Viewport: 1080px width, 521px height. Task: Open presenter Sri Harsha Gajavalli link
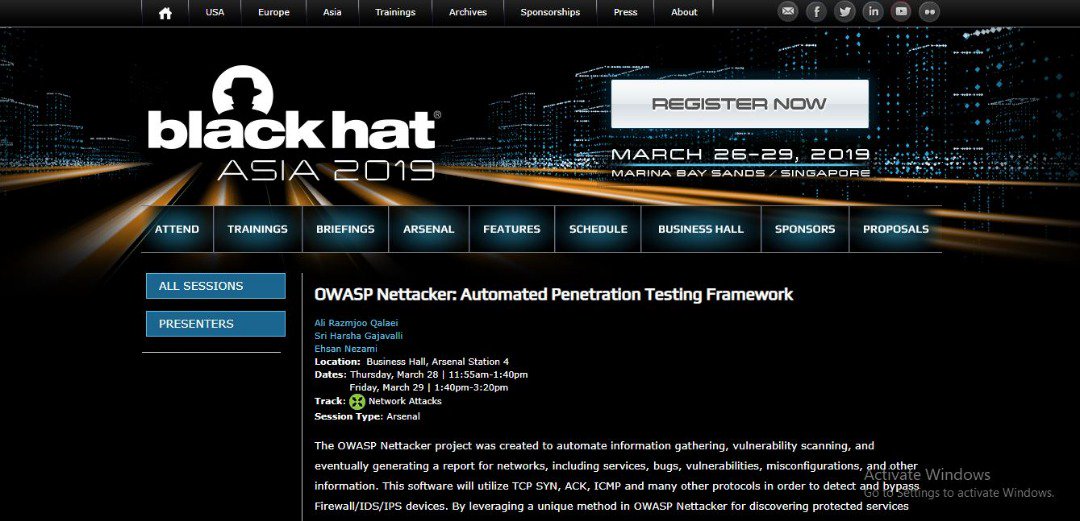point(358,336)
